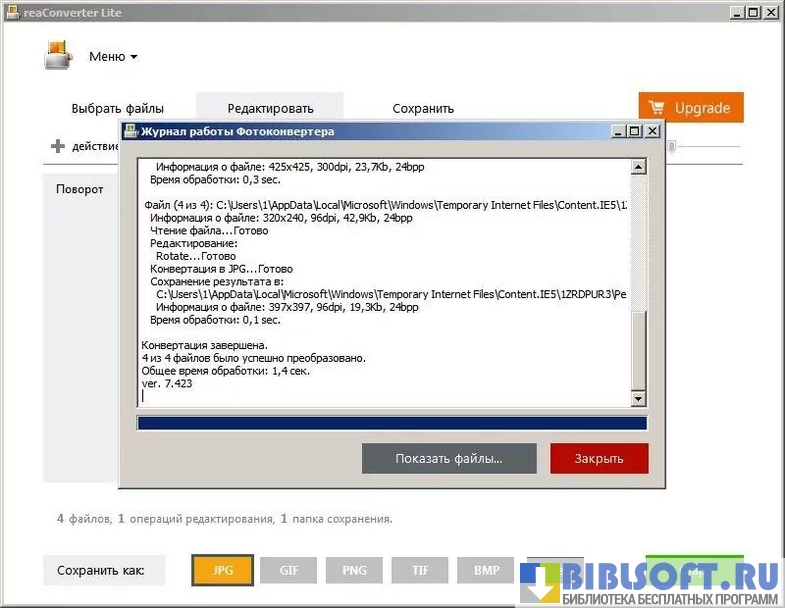Click the shopping cart icon on Upgrade
The width and height of the screenshot is (785, 608).
click(x=657, y=108)
